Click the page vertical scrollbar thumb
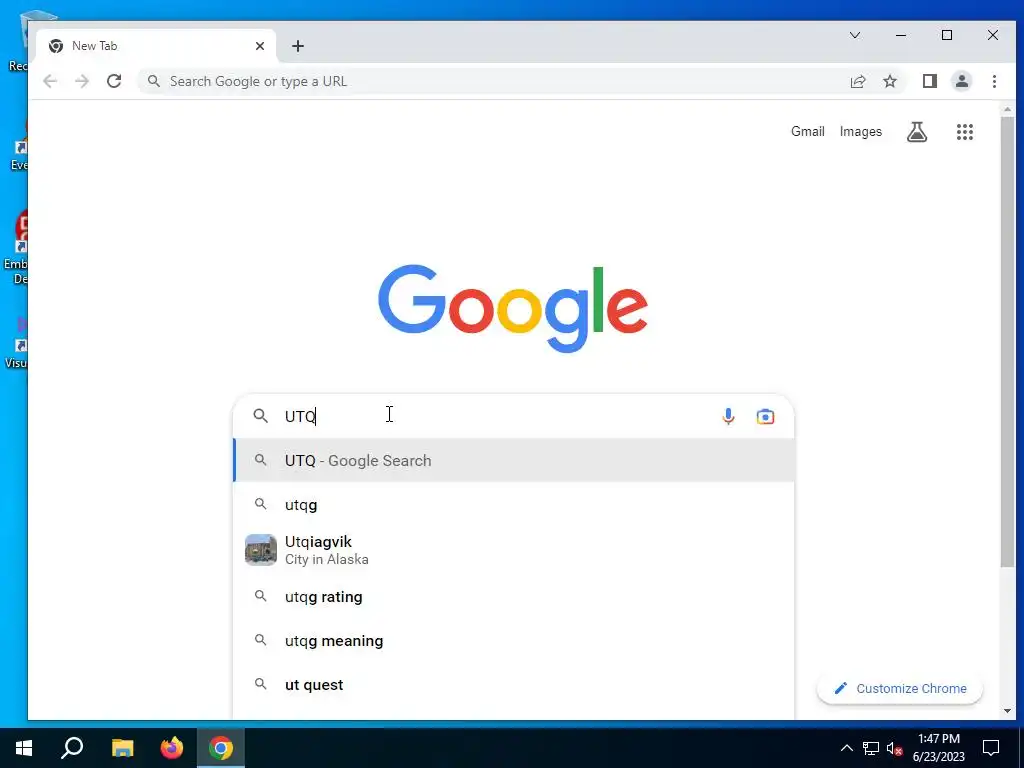 coord(1007,342)
